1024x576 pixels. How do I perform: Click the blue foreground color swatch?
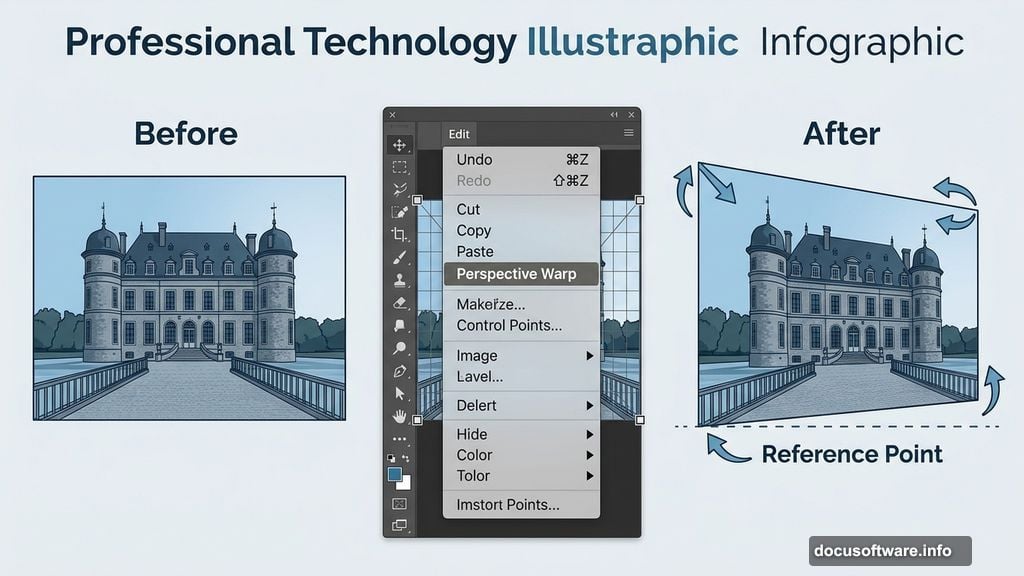pyautogui.click(x=395, y=474)
